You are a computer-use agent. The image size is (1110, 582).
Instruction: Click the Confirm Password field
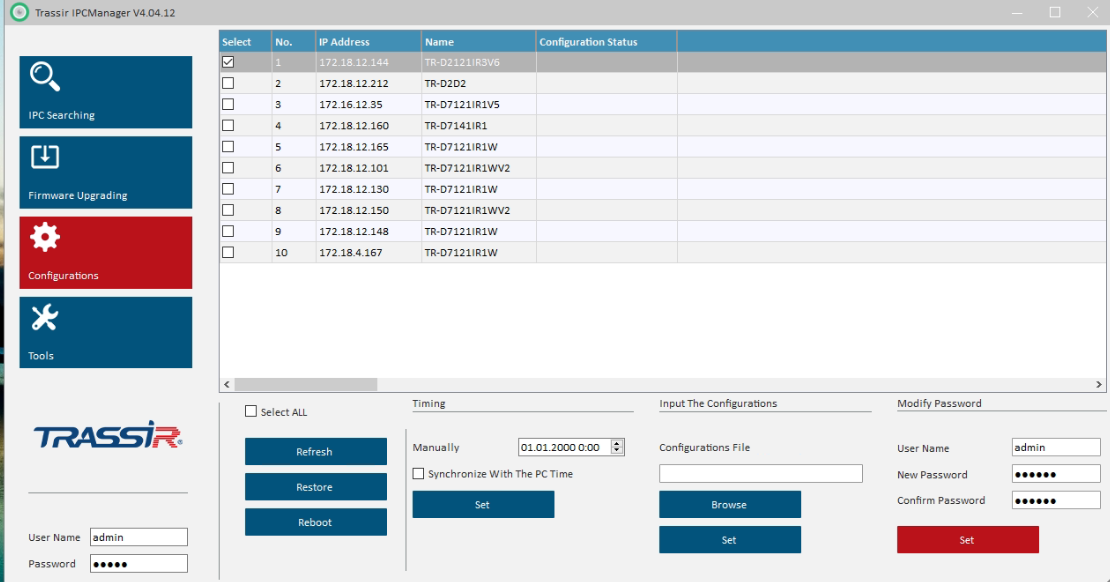coord(1055,501)
